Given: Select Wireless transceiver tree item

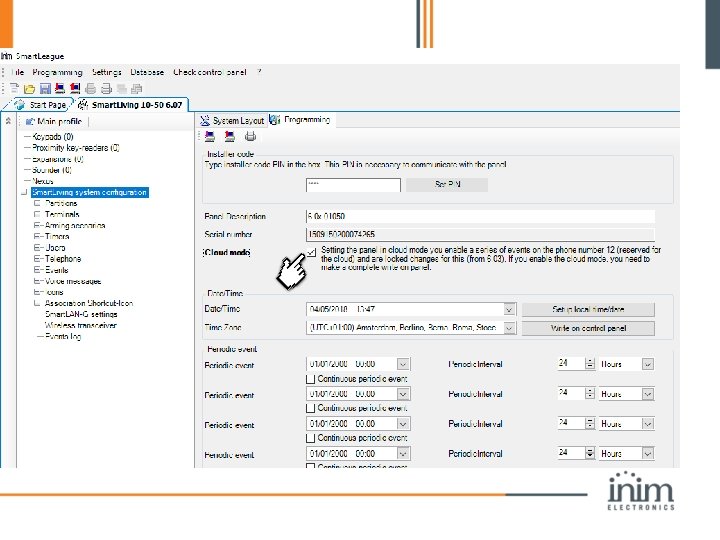Looking at the screenshot, I should point(80,326).
